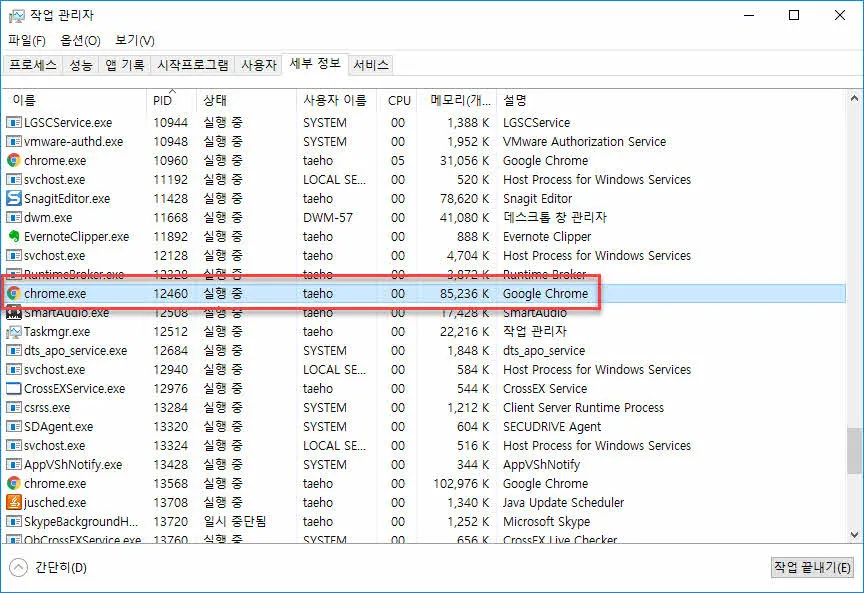Sort processes by the CPU column header
The height and width of the screenshot is (593, 864).
pos(399,100)
